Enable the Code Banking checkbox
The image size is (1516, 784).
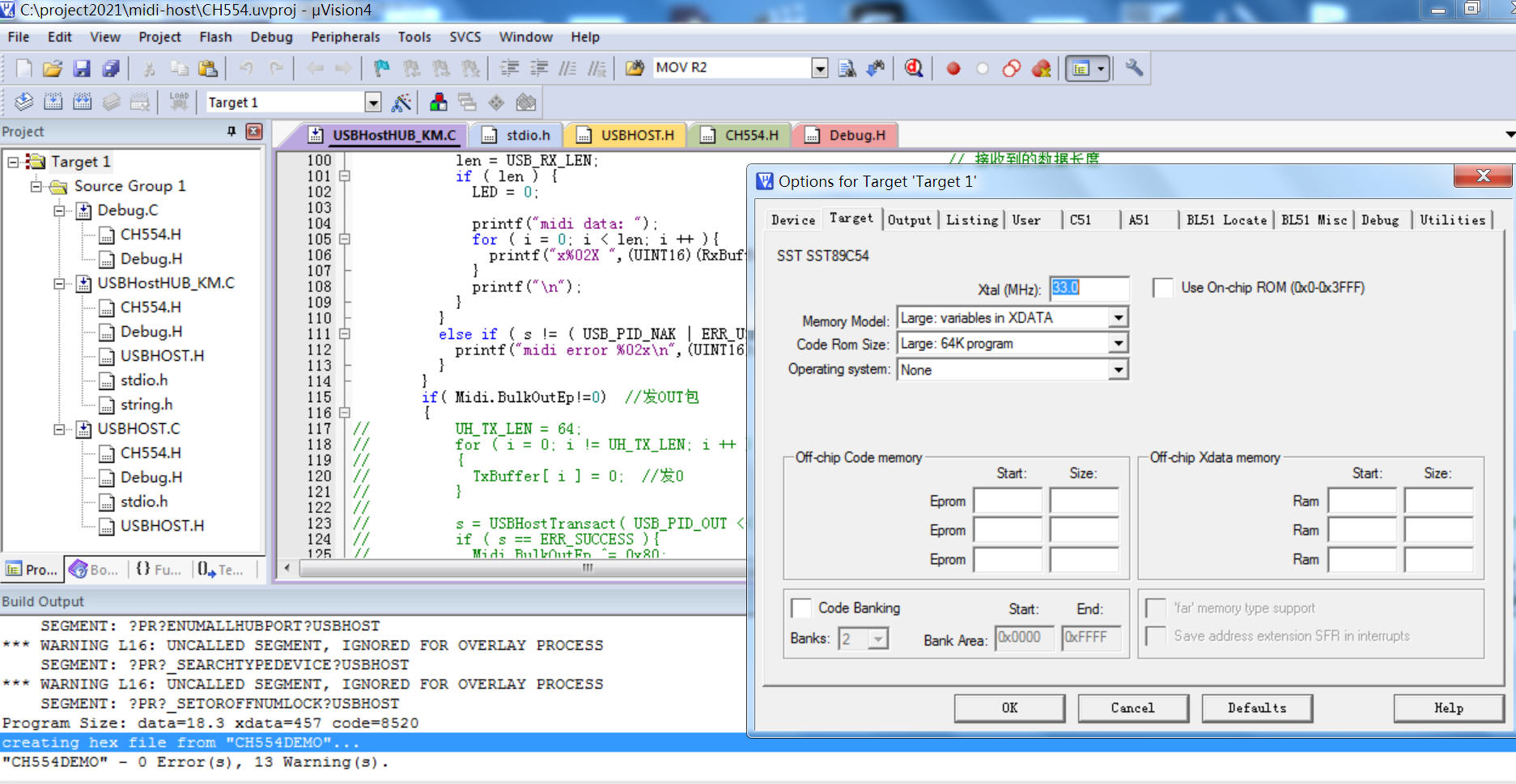[x=801, y=608]
